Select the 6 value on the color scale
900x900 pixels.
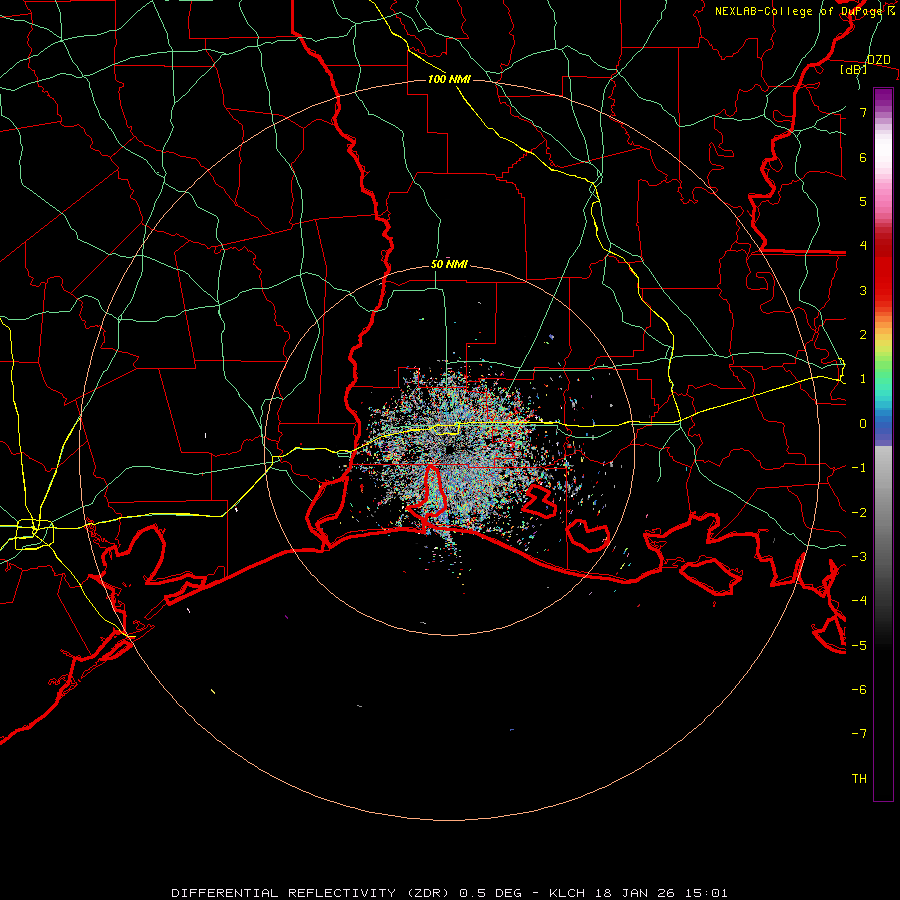(x=863, y=157)
